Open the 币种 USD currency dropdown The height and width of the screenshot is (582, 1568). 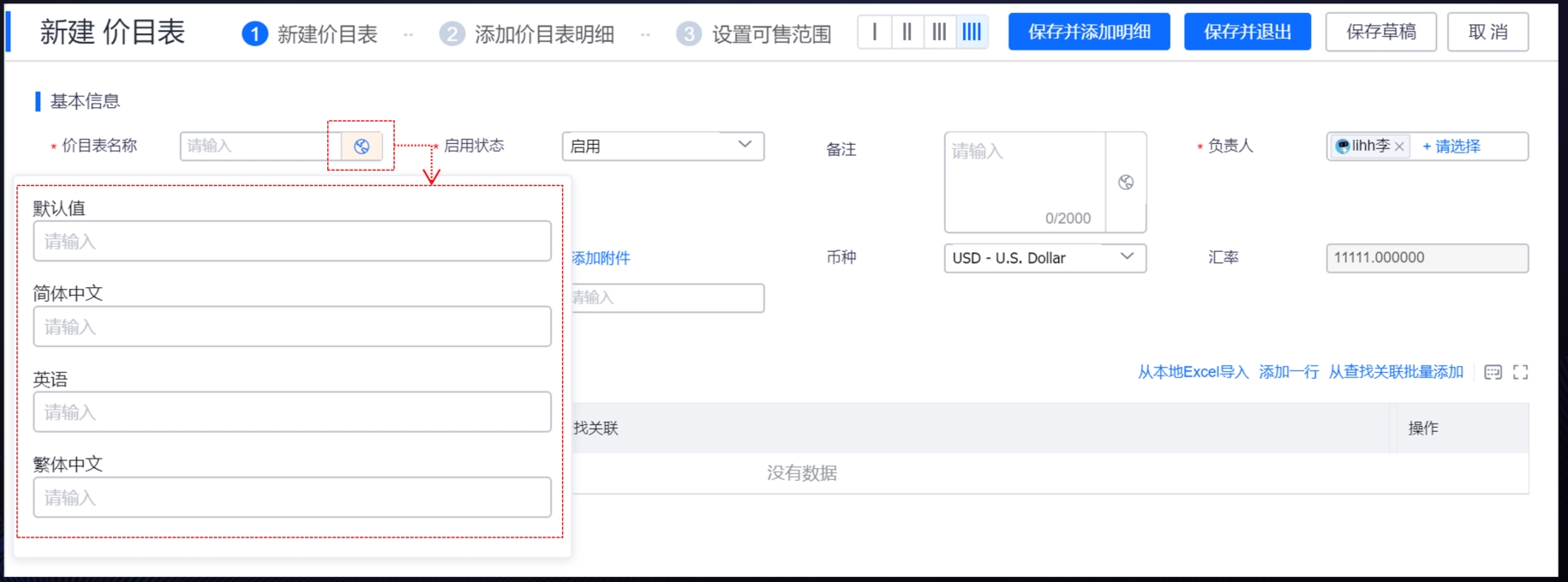pyautogui.click(x=1044, y=258)
